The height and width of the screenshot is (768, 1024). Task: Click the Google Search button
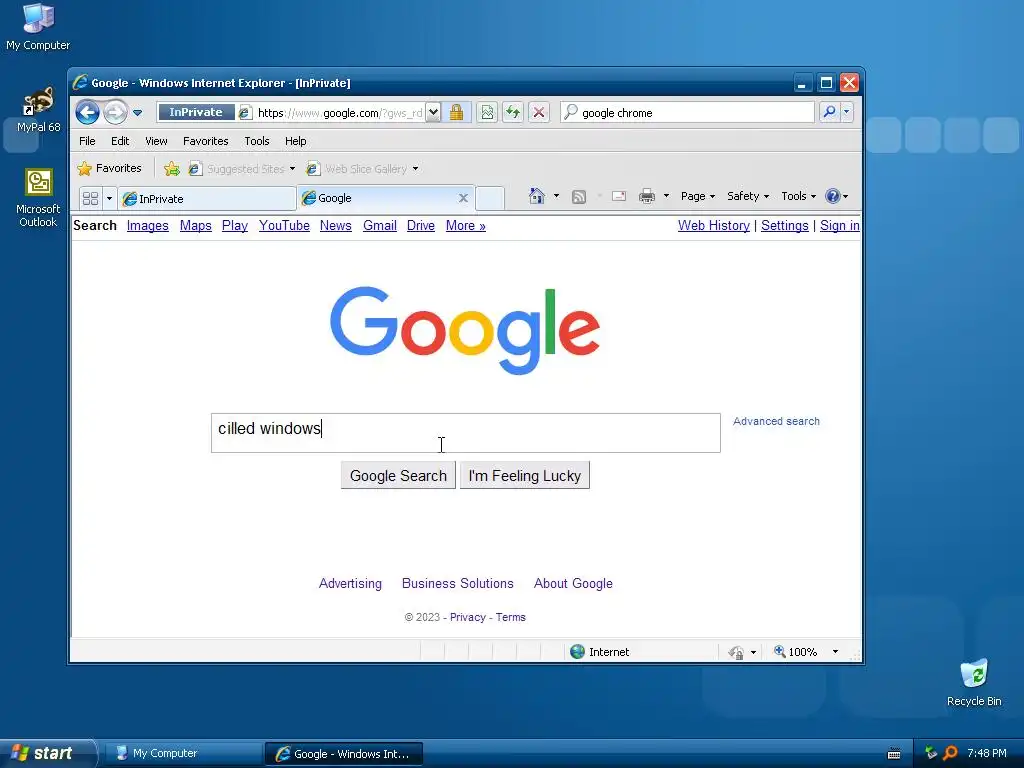(398, 475)
